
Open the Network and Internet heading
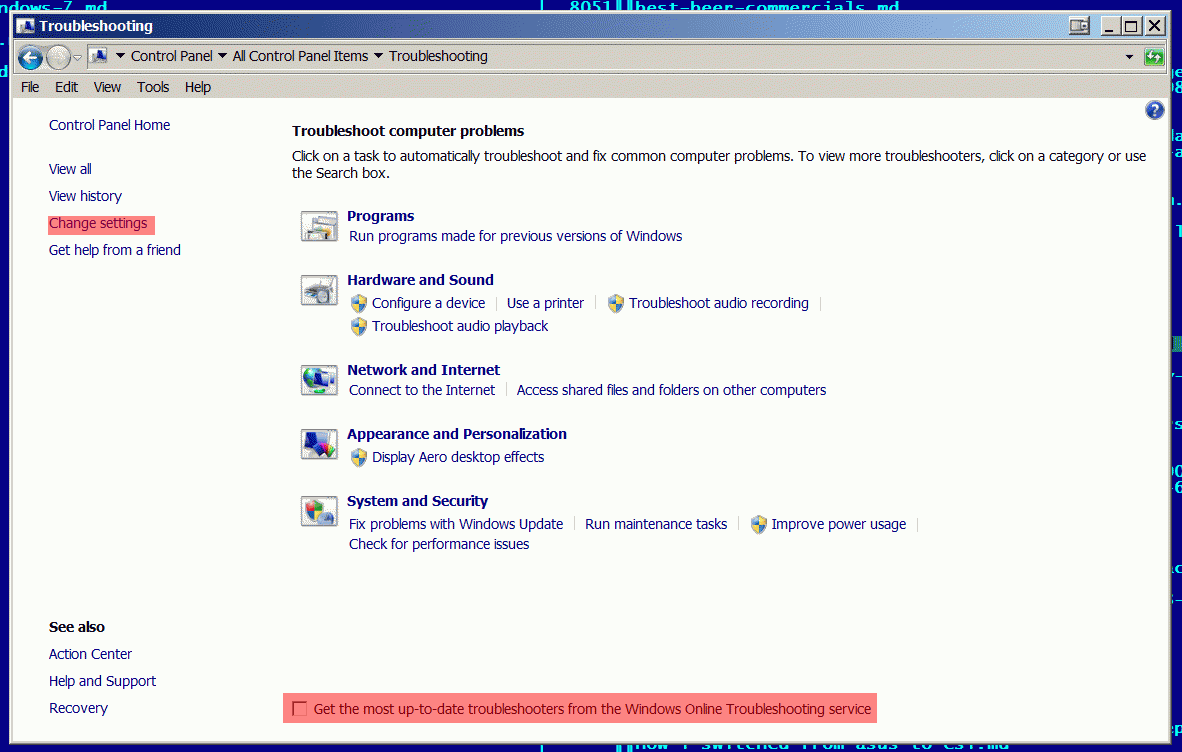[x=424, y=370]
